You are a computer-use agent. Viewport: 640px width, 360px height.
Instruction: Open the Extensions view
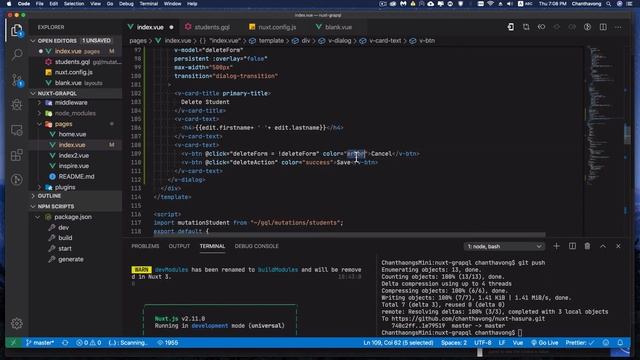[x=17, y=155]
